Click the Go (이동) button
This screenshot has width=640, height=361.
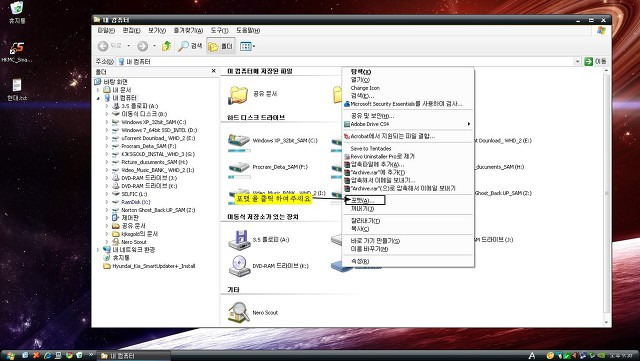pyautogui.click(x=595, y=61)
